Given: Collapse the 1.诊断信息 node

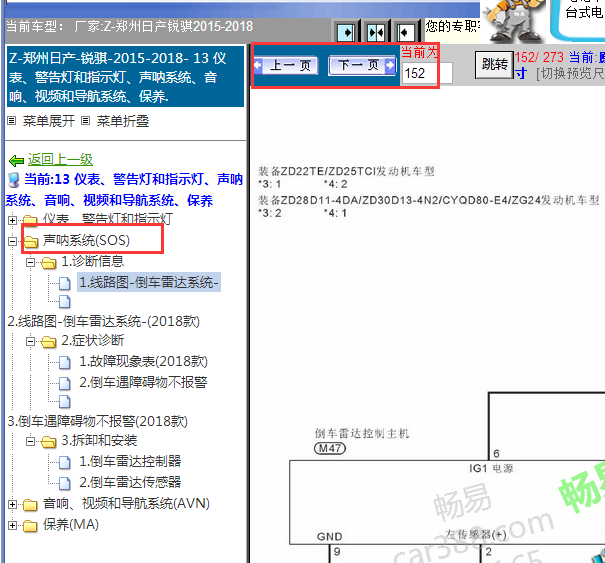Looking at the screenshot, I should tap(30, 263).
